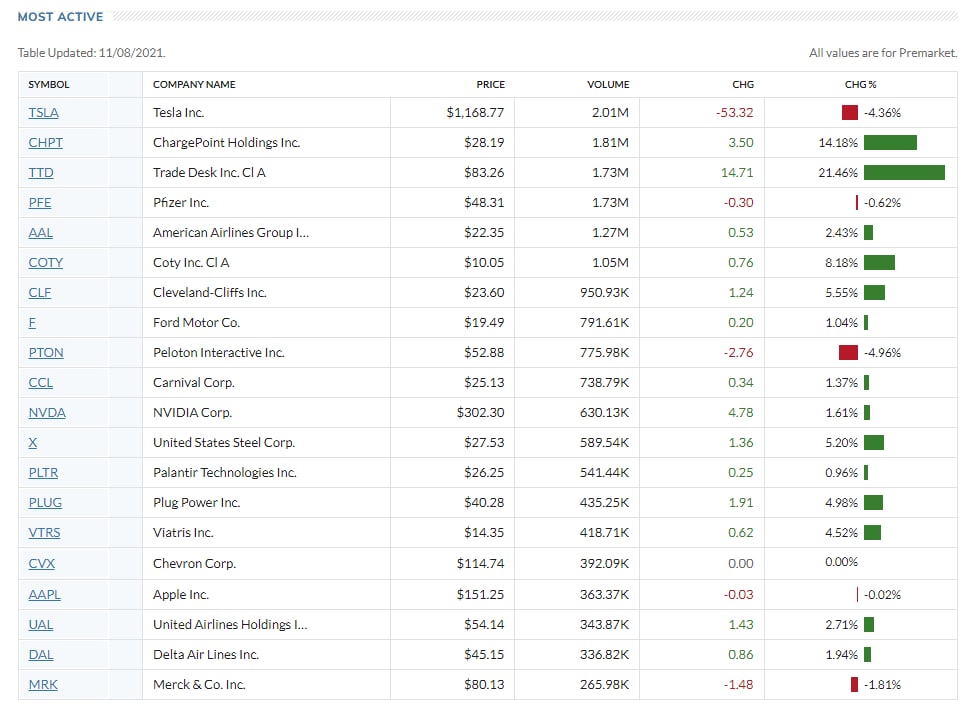The image size is (971, 713).
Task: Click the red bar beside -4.96%
Action: [848, 352]
